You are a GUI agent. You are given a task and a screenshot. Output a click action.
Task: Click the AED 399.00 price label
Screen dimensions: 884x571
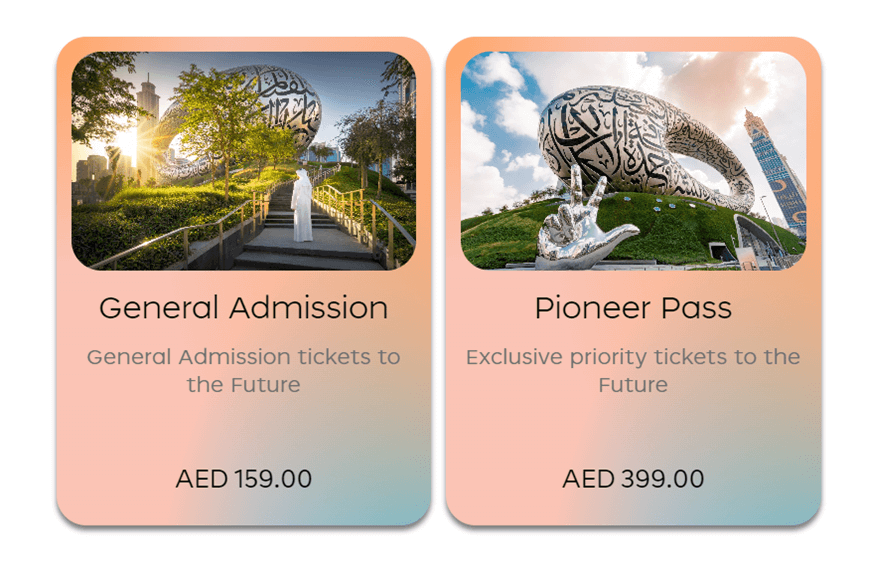pyautogui.click(x=633, y=479)
